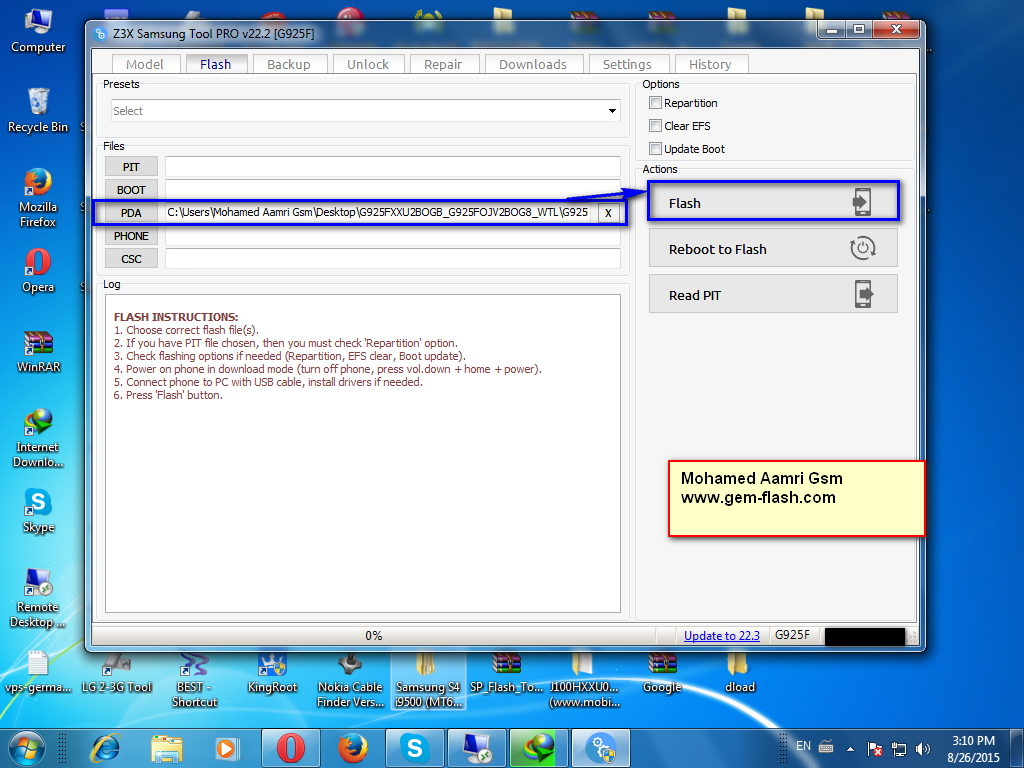Screen dimensions: 1024x768
Task: Click the EN language indicator
Action: pos(803,746)
